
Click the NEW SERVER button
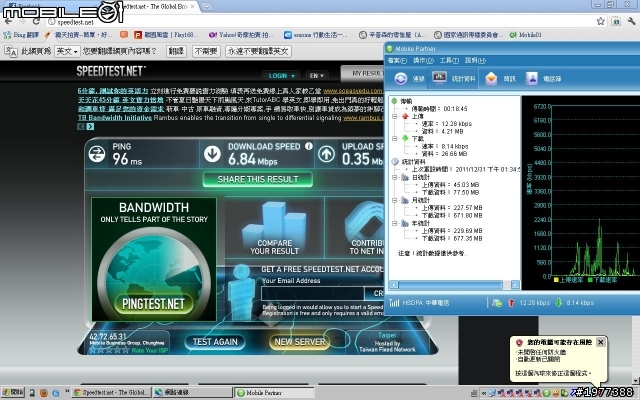(300, 342)
